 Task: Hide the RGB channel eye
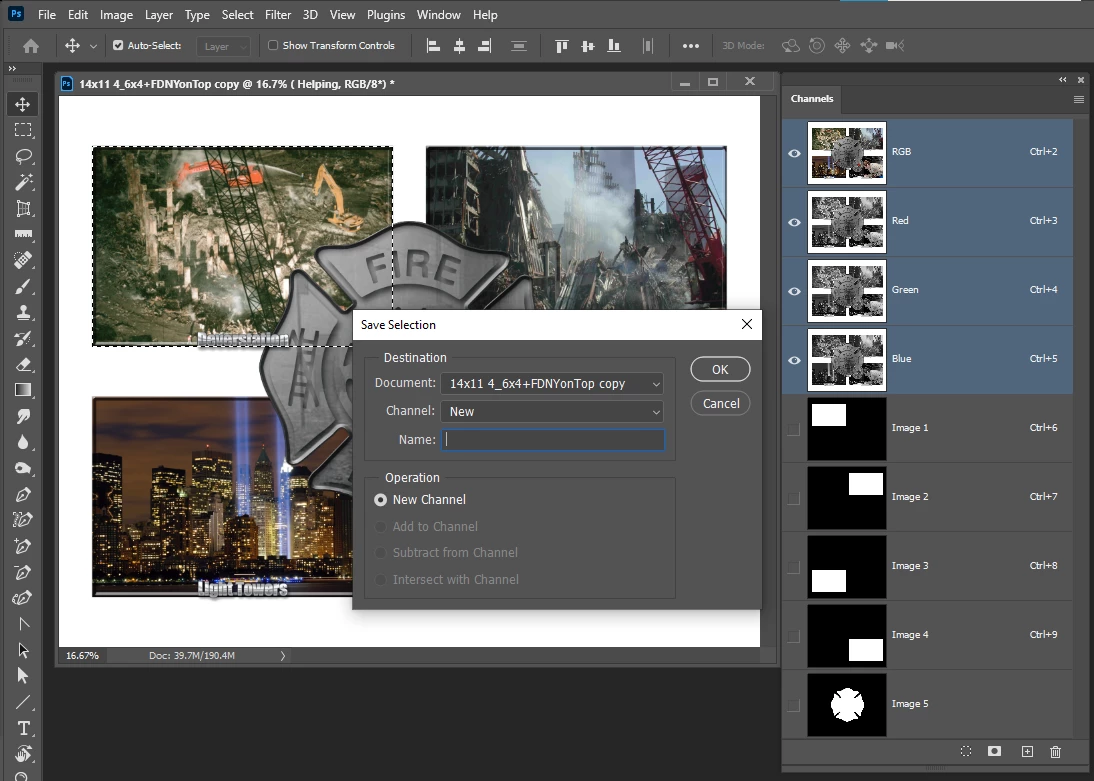pyautogui.click(x=794, y=153)
